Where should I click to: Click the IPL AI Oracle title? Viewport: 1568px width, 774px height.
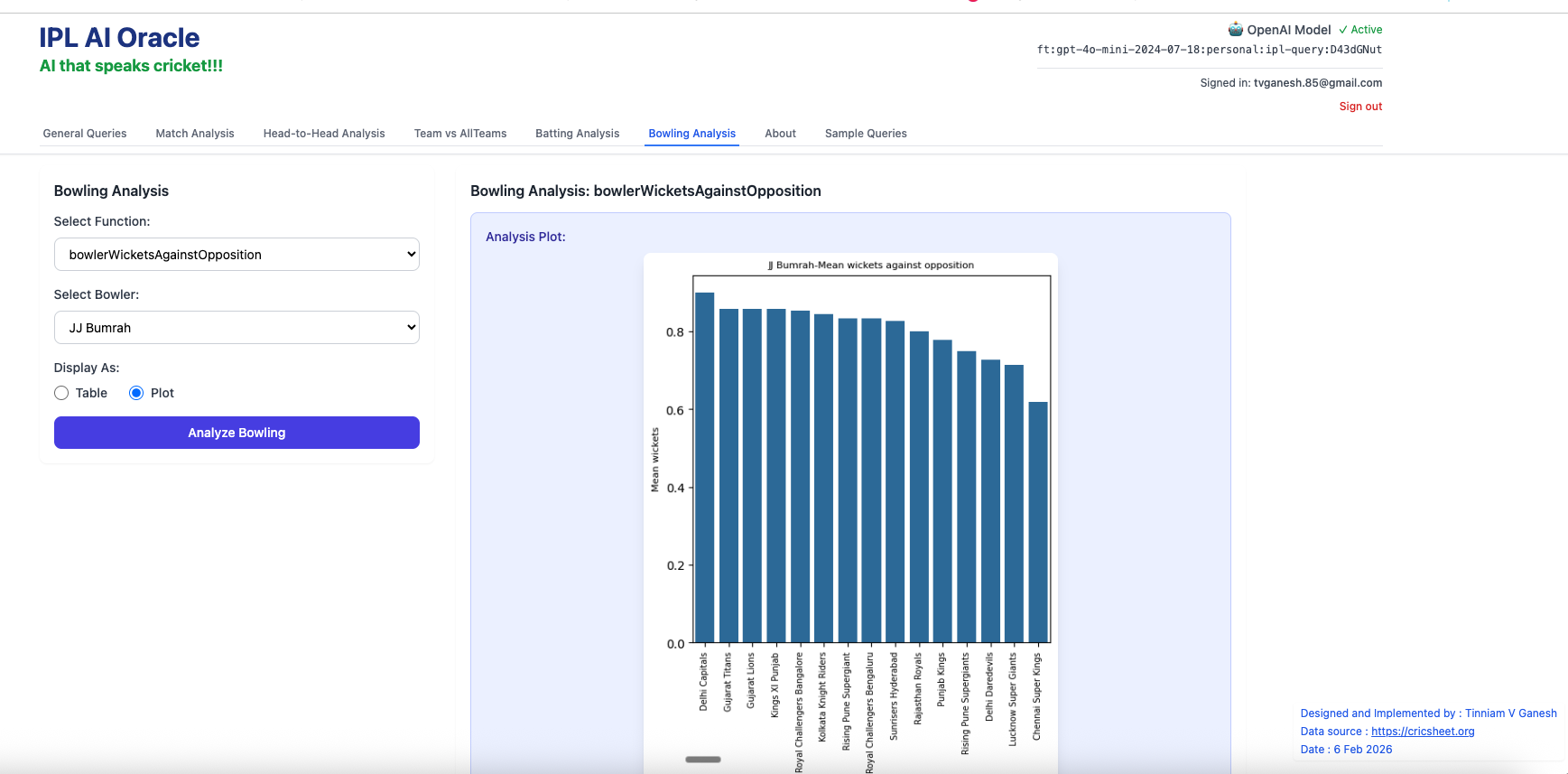point(119,38)
